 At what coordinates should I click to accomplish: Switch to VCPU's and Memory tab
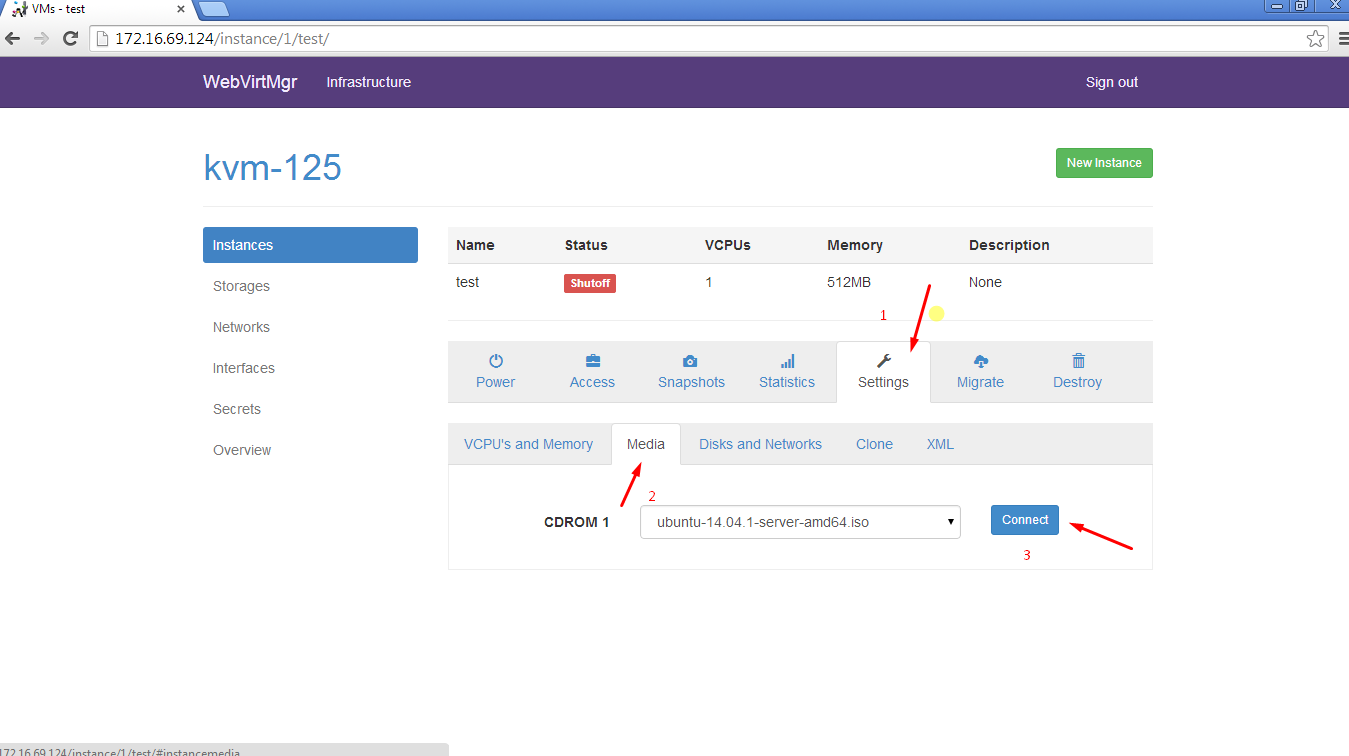528,444
